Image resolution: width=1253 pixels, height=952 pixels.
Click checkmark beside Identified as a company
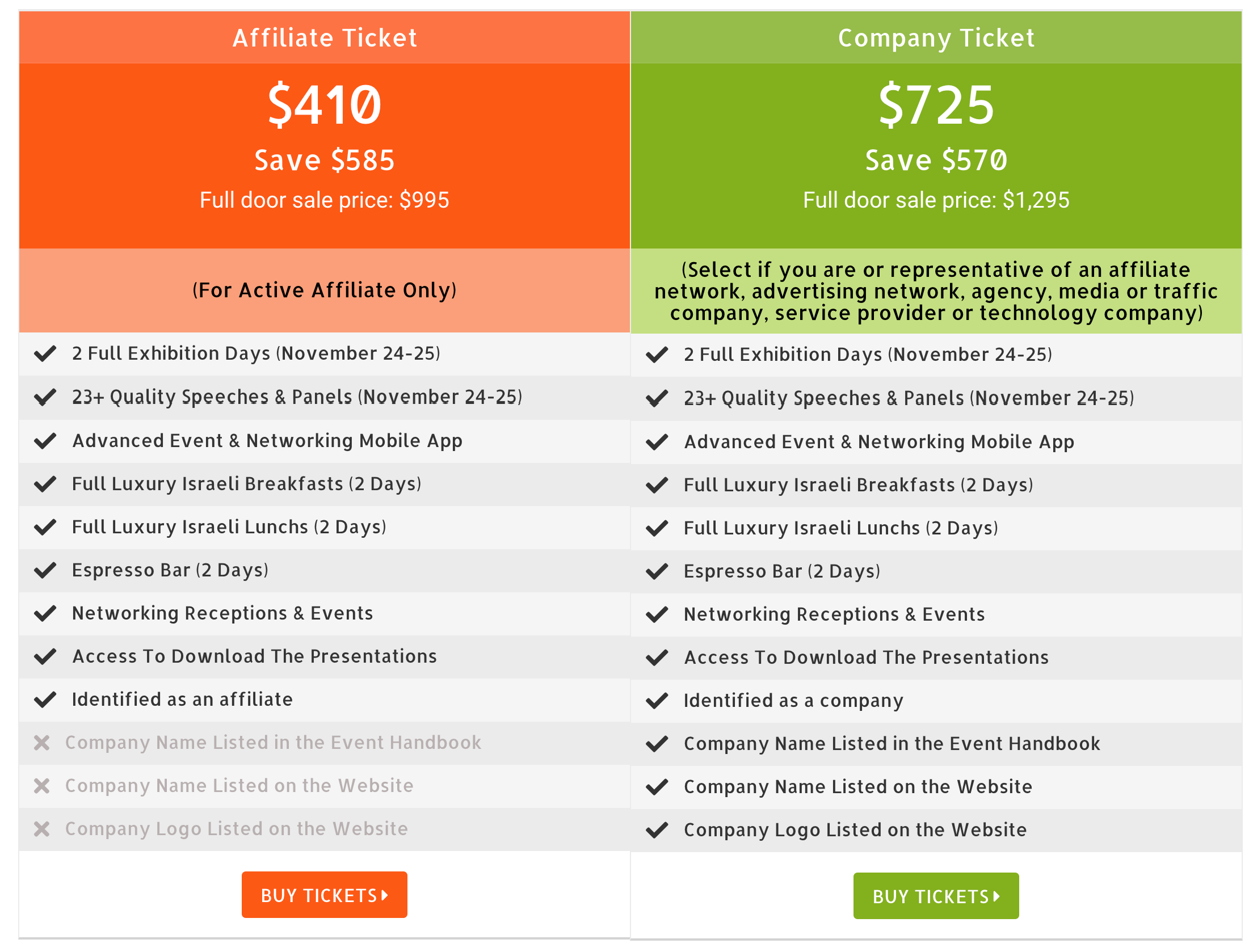pos(657,701)
